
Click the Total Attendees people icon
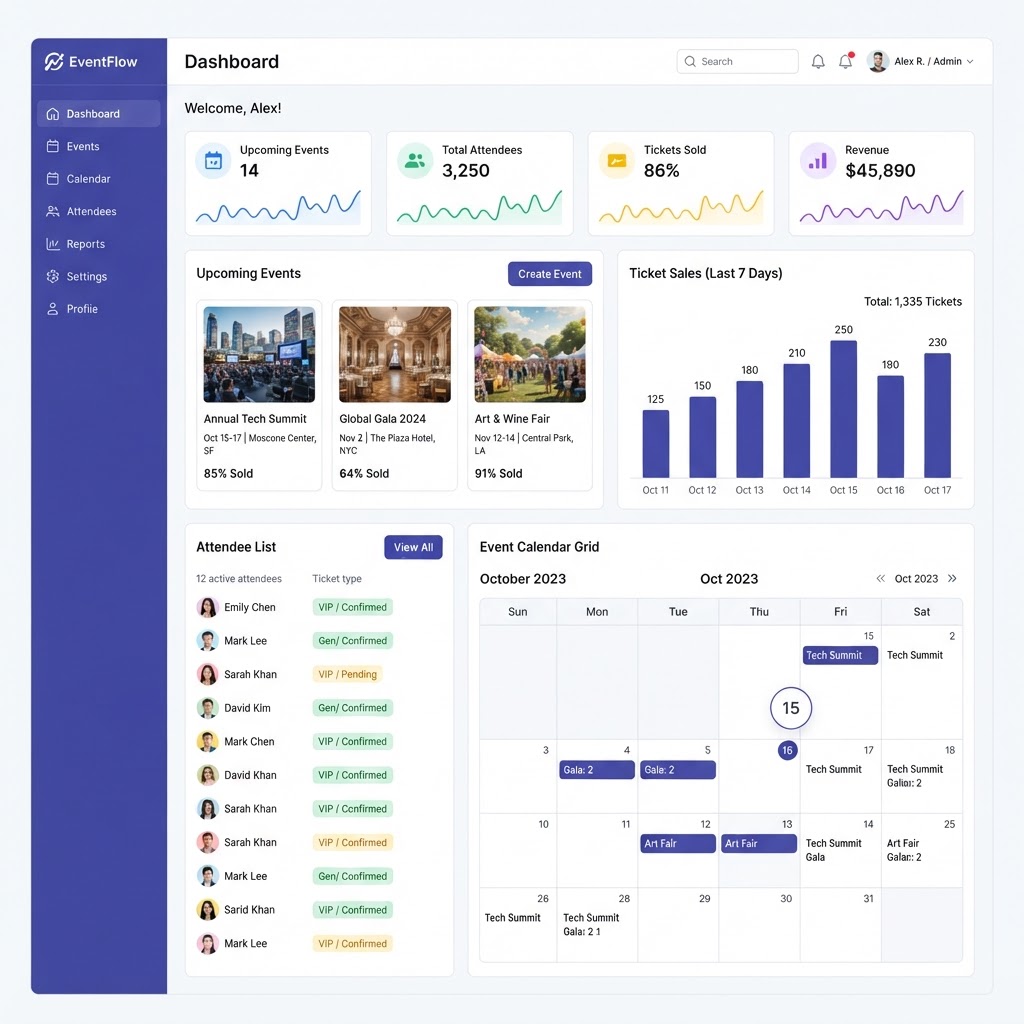(x=415, y=160)
